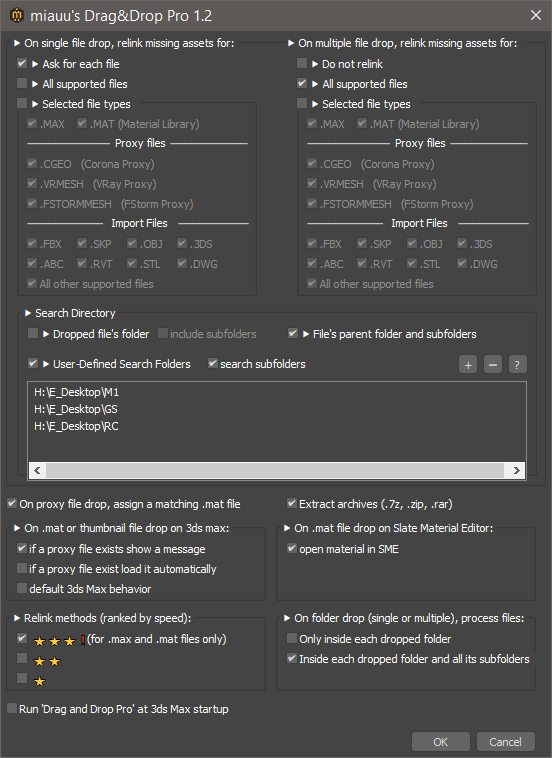This screenshot has width=552, height=758.
Task: Disable Extract archives checkbox
Action: coord(292,503)
